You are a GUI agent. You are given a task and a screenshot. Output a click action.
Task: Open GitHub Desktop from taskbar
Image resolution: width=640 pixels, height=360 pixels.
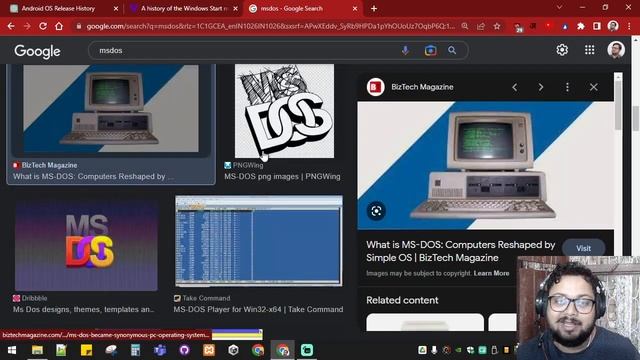(x=184, y=350)
